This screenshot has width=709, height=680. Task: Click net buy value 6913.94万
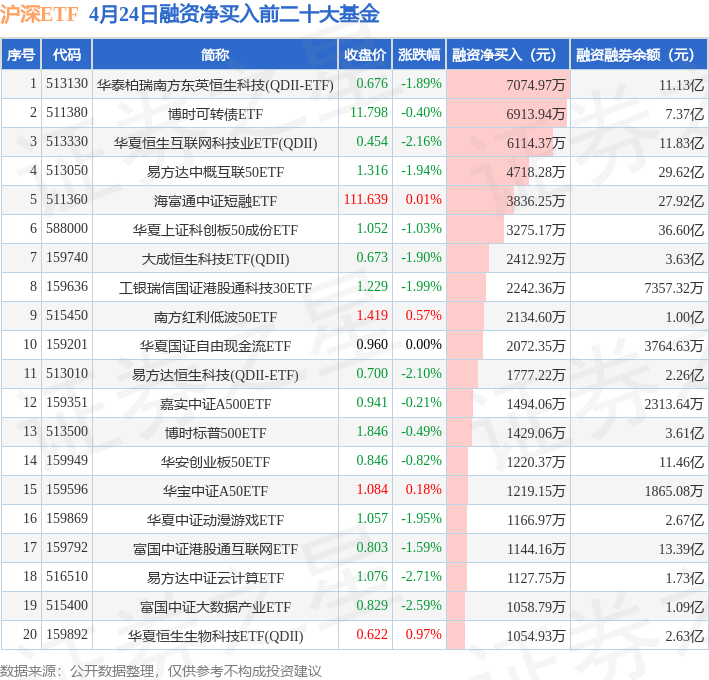pyautogui.click(x=535, y=114)
